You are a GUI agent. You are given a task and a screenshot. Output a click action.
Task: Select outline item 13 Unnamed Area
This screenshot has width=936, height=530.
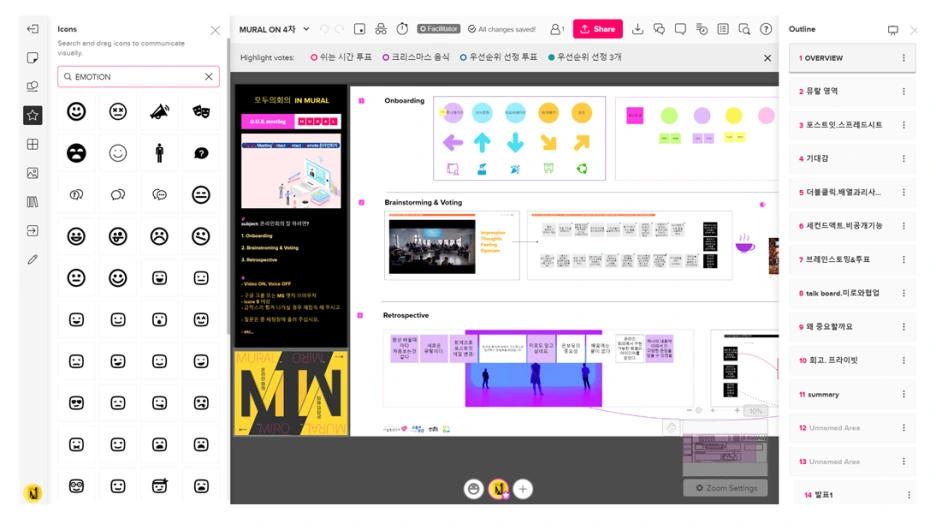pos(852,461)
